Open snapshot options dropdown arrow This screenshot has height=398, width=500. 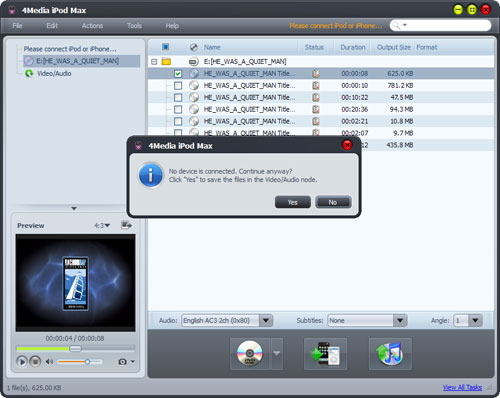coord(133,361)
